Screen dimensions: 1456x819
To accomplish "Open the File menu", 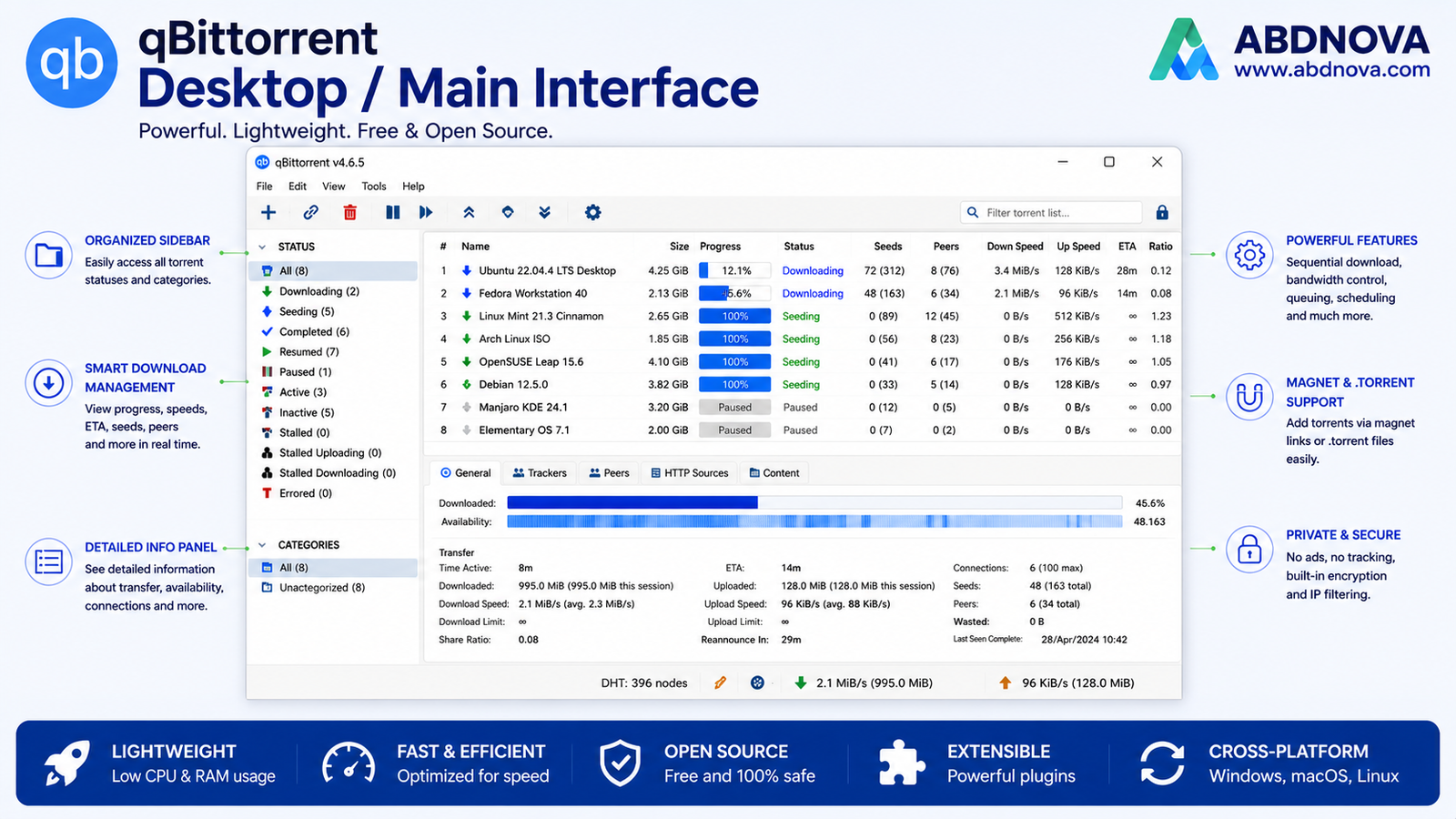I will point(264,186).
